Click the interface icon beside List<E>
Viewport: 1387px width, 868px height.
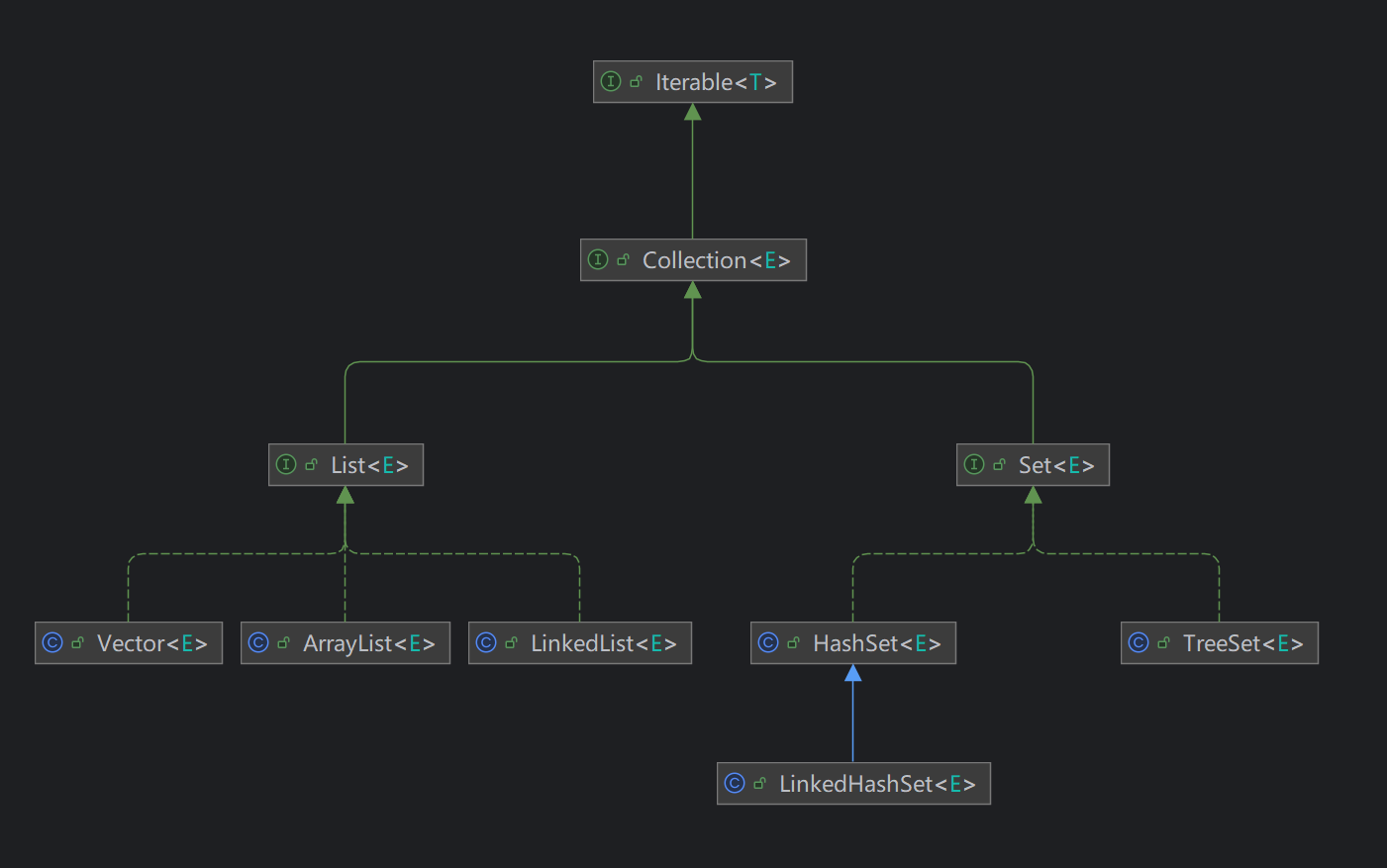pyautogui.click(x=286, y=465)
